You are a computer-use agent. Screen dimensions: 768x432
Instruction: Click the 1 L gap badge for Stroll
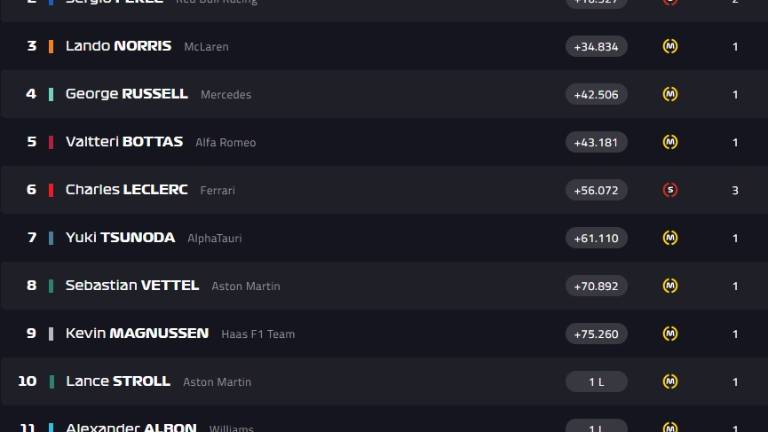pyautogui.click(x=596, y=382)
